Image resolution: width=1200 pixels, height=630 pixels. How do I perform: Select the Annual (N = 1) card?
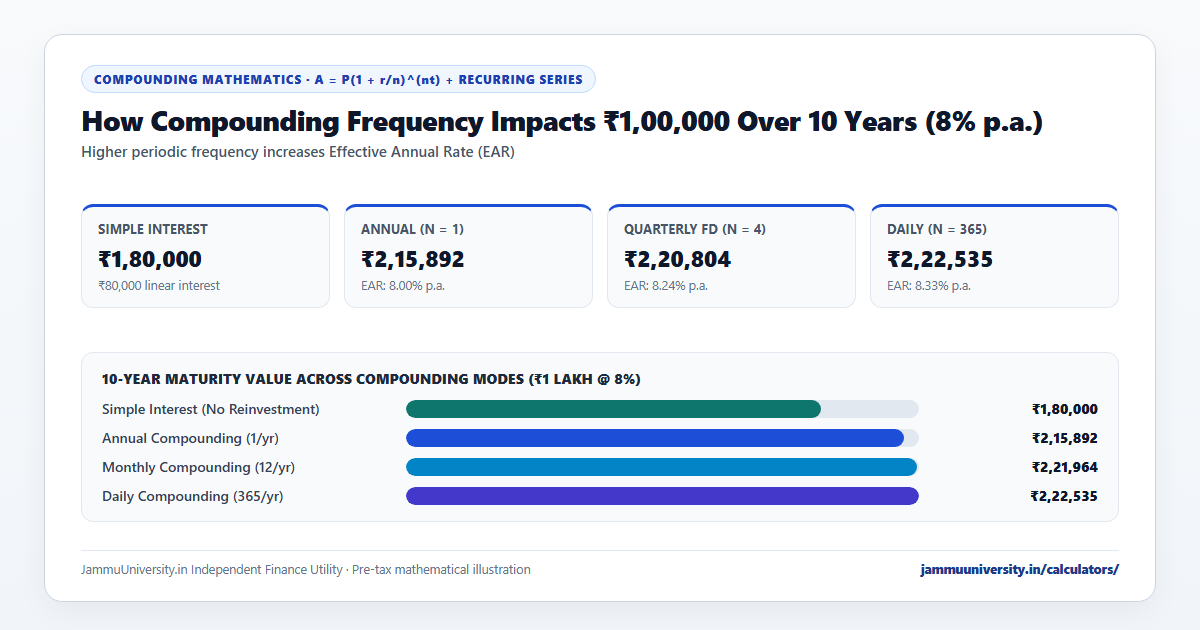pos(468,256)
